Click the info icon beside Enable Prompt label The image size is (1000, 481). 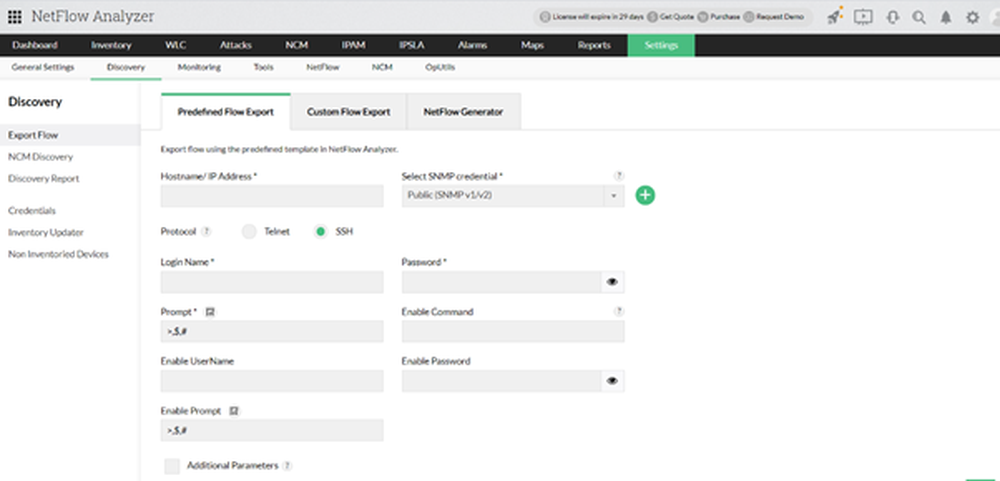click(x=234, y=411)
